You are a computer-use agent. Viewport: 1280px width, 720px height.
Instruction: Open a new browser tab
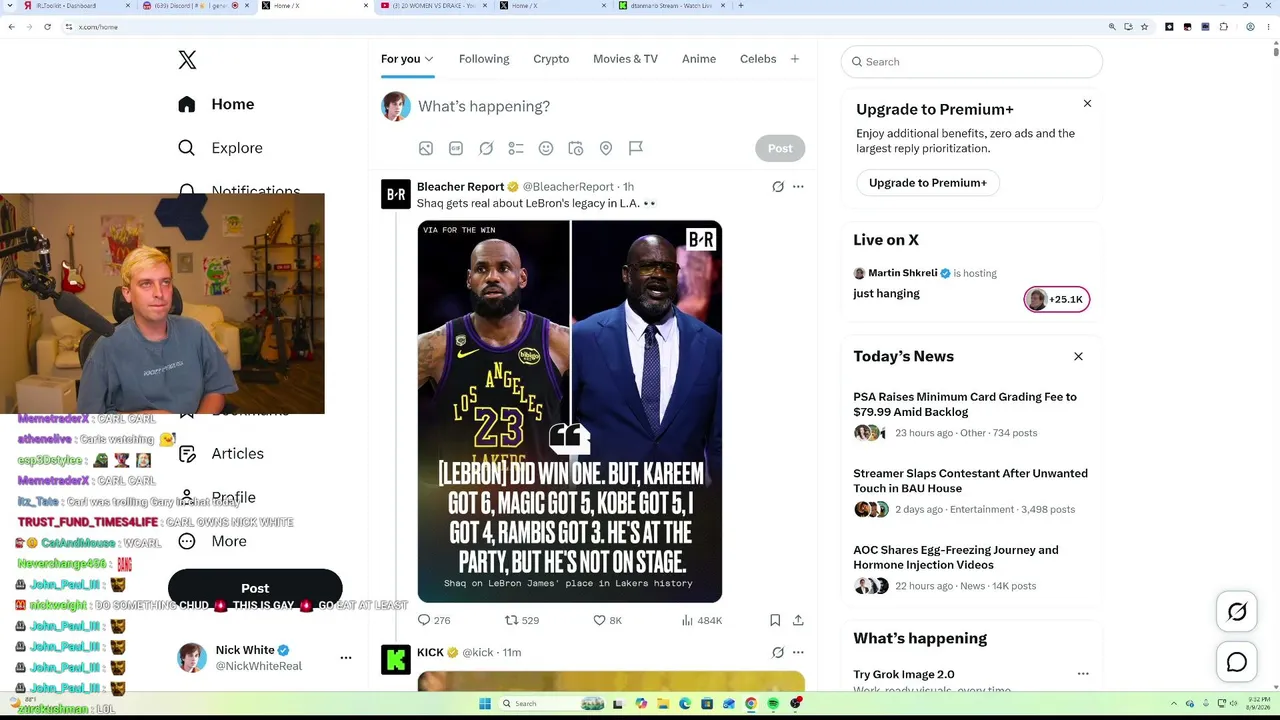pos(740,6)
